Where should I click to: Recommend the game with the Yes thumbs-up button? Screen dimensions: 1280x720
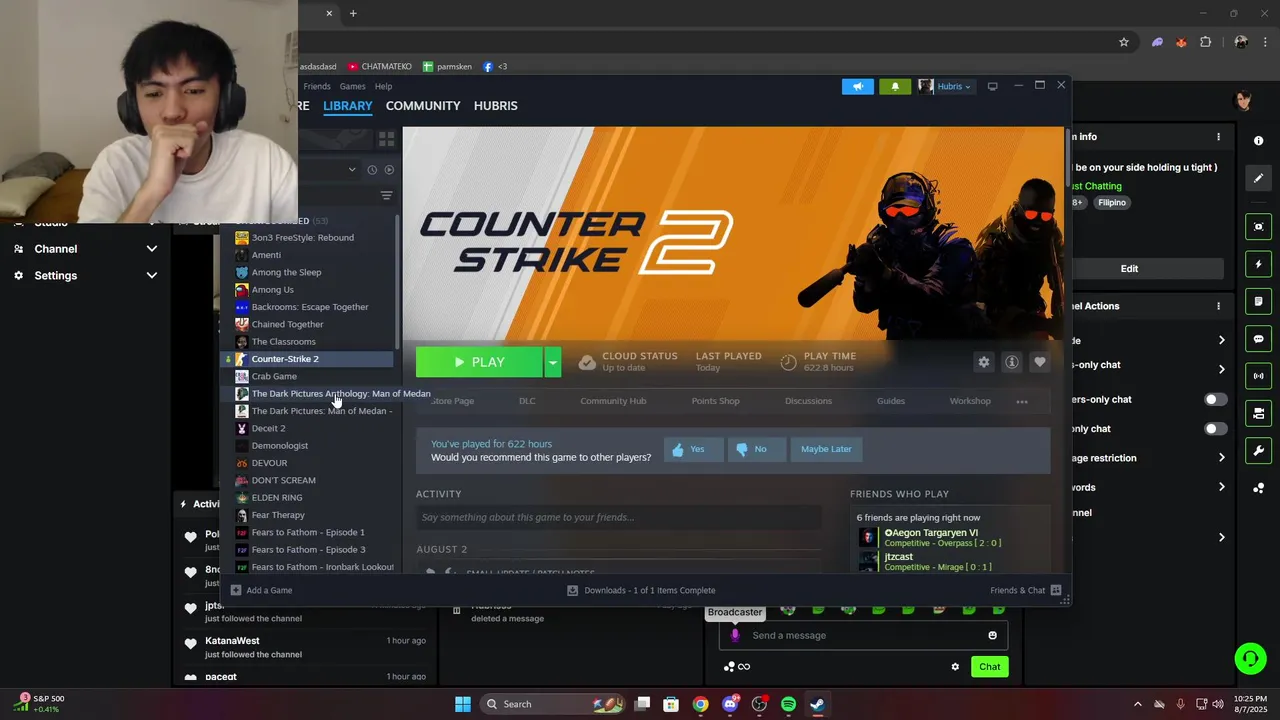pyautogui.click(x=694, y=449)
